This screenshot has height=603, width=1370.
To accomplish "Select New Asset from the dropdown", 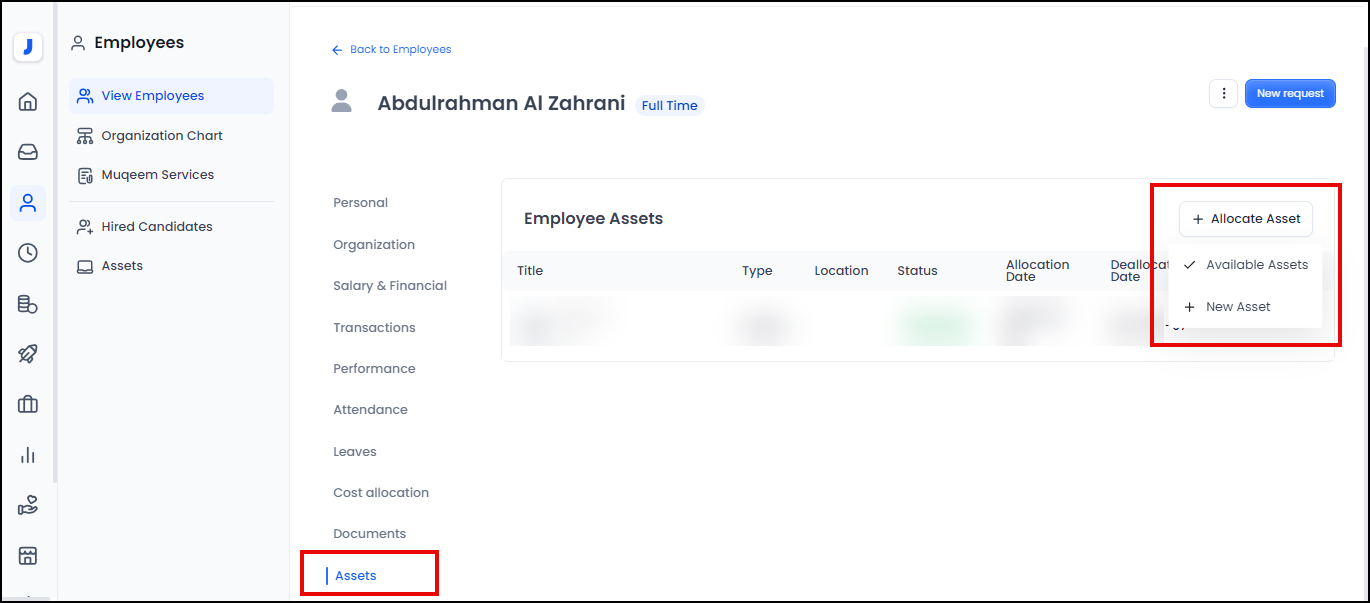I will click(x=1237, y=307).
